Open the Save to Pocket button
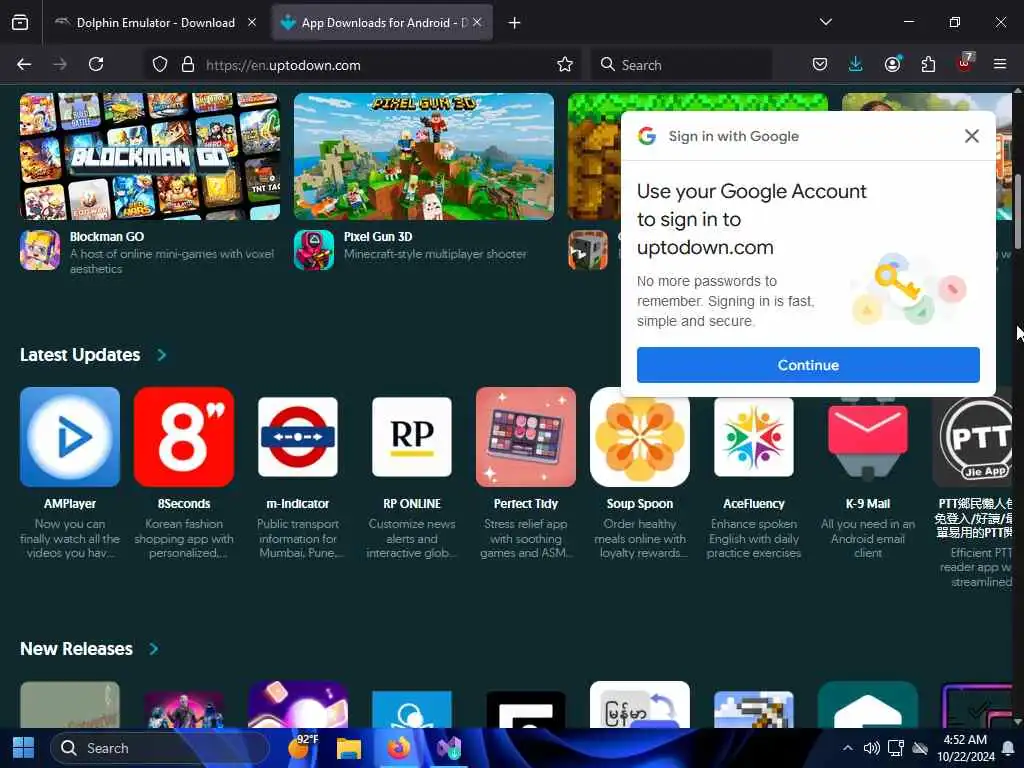This screenshot has width=1024, height=768. point(820,65)
